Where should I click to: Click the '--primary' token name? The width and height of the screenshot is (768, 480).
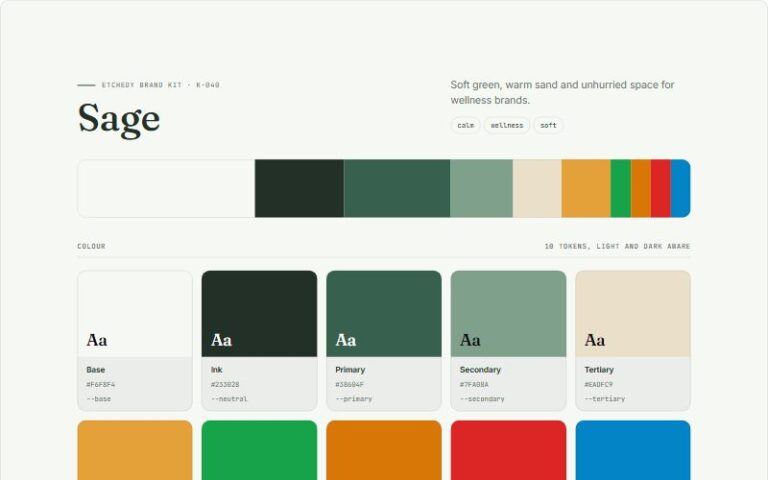354,399
